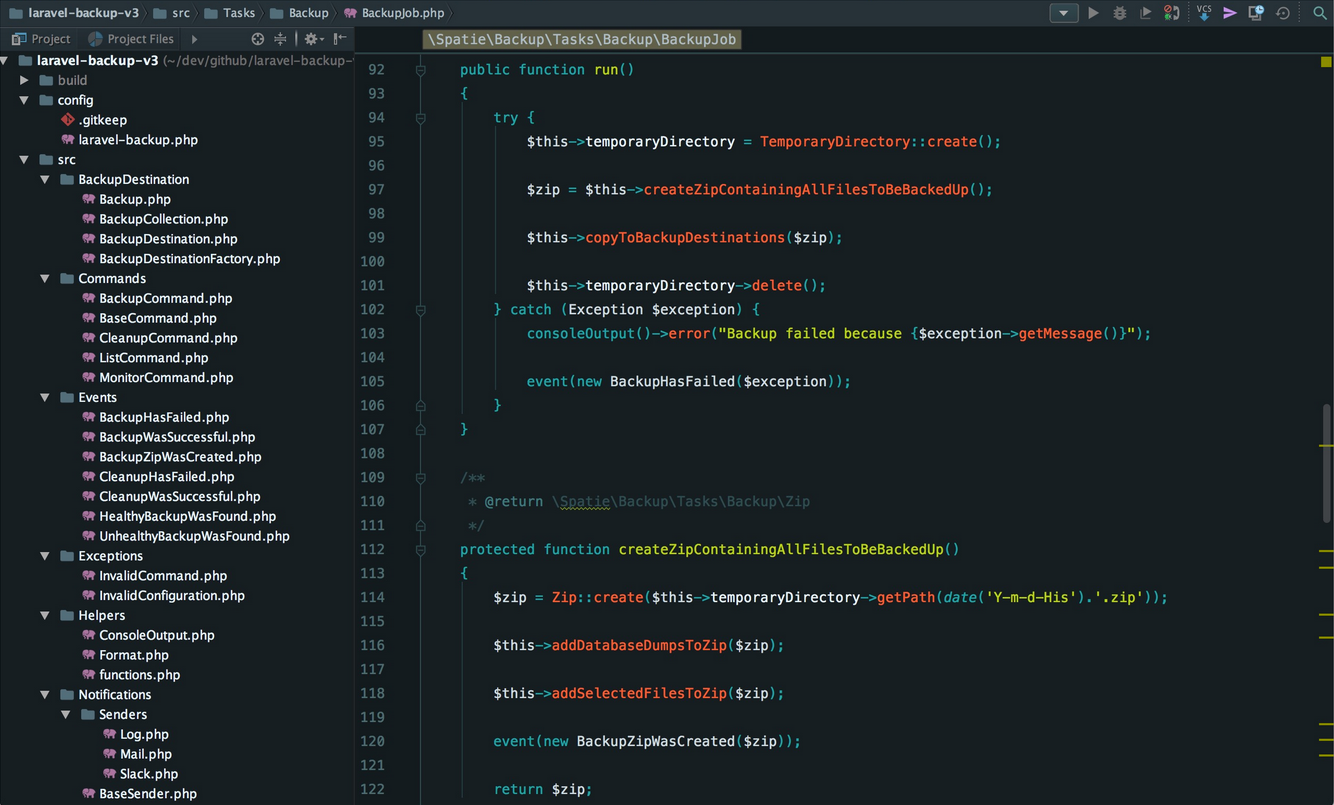Viewport: 1334px width, 805px height.
Task: Open laravel-backup.php in config
Action: pyautogui.click(x=129, y=140)
